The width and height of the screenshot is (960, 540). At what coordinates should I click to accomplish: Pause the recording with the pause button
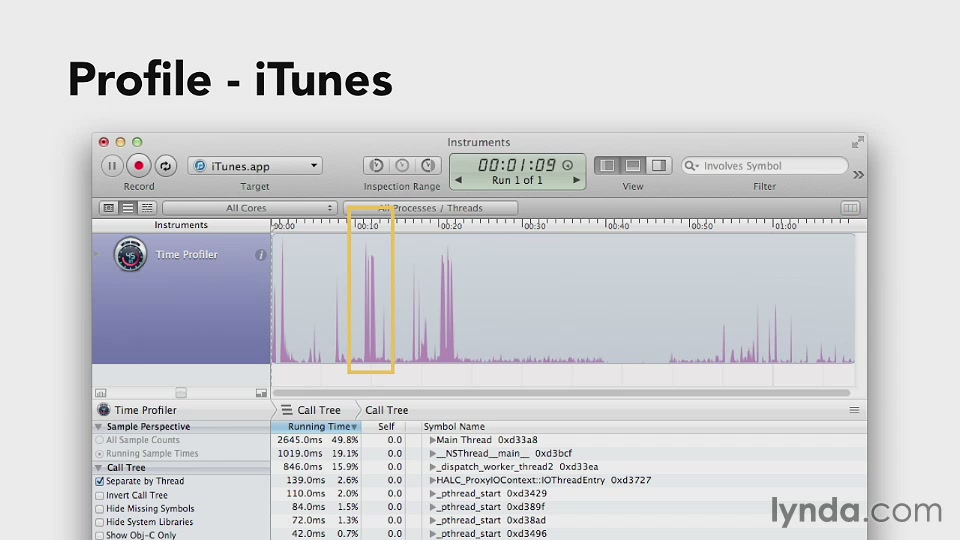[112, 166]
